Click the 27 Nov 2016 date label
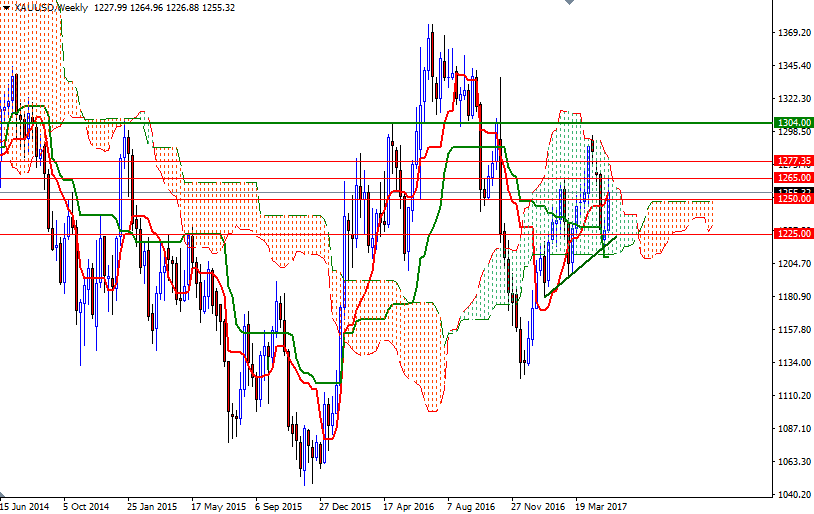Viewport: 814px width, 514px height. (538, 506)
